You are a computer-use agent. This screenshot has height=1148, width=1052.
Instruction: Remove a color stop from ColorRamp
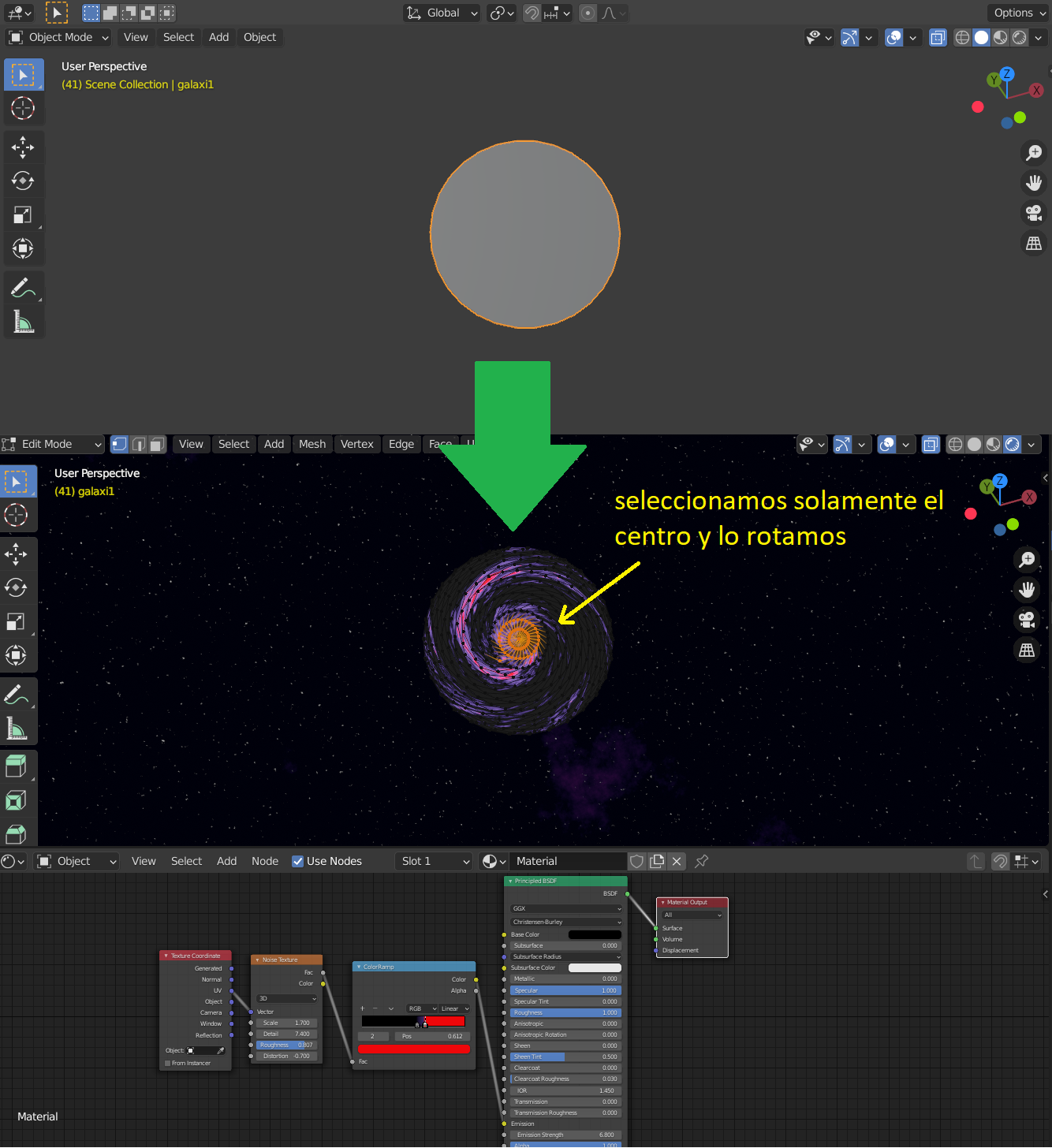click(375, 1008)
